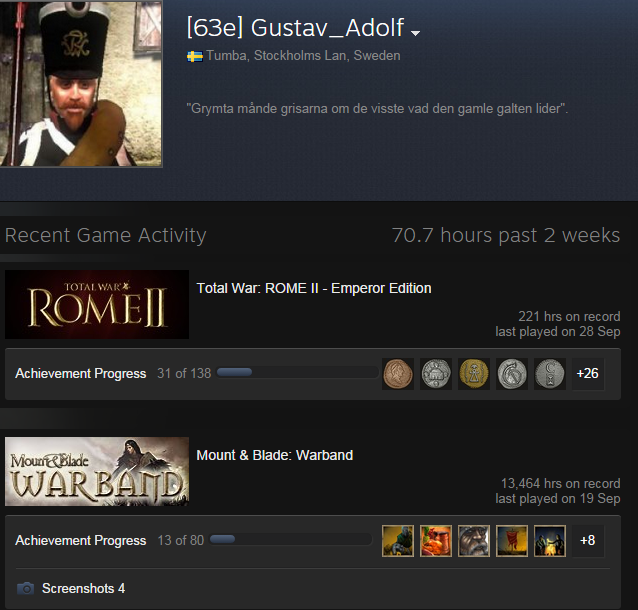Expand the +8 more Warband achievements
638x610 pixels.
pos(588,541)
